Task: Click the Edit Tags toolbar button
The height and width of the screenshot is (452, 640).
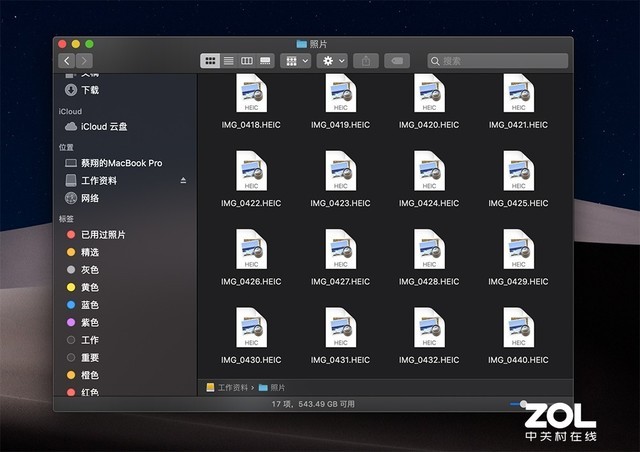Action: pos(397,61)
